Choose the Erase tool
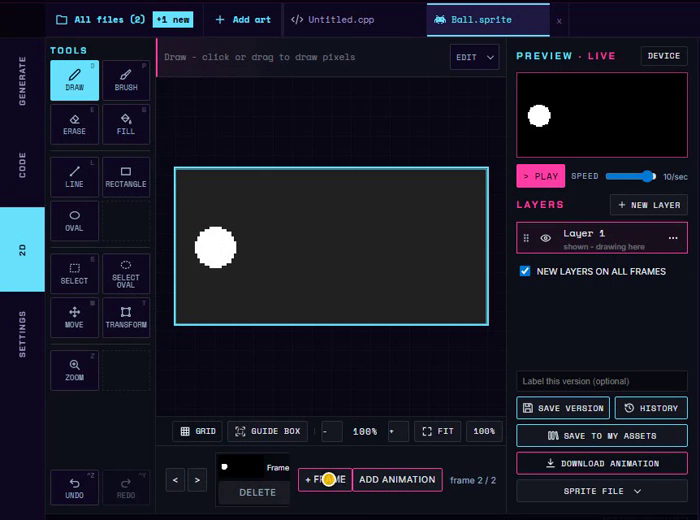Viewport: 700px width, 520px height. (75, 125)
